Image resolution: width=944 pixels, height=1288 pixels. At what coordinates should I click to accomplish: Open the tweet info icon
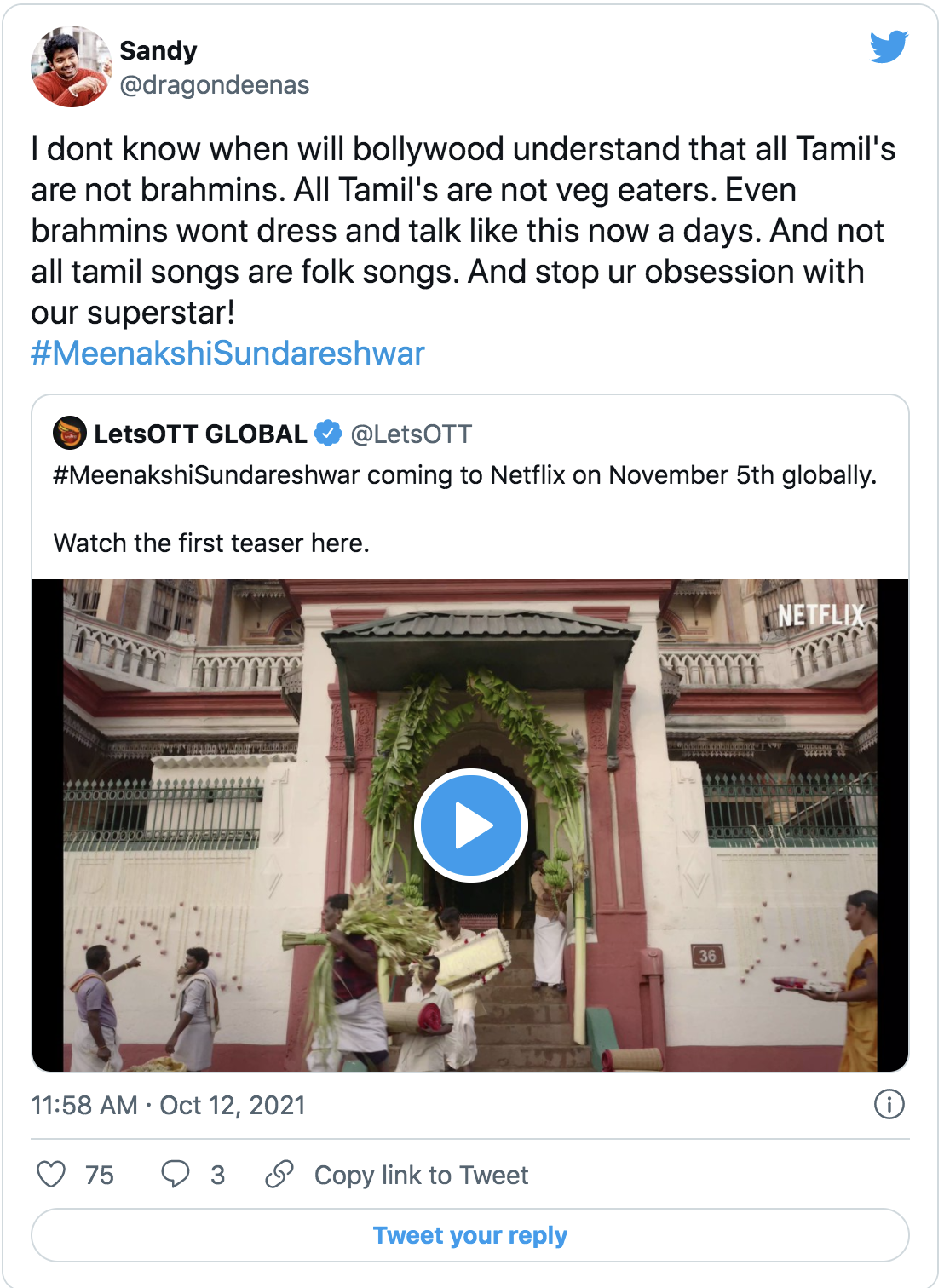[x=889, y=1104]
